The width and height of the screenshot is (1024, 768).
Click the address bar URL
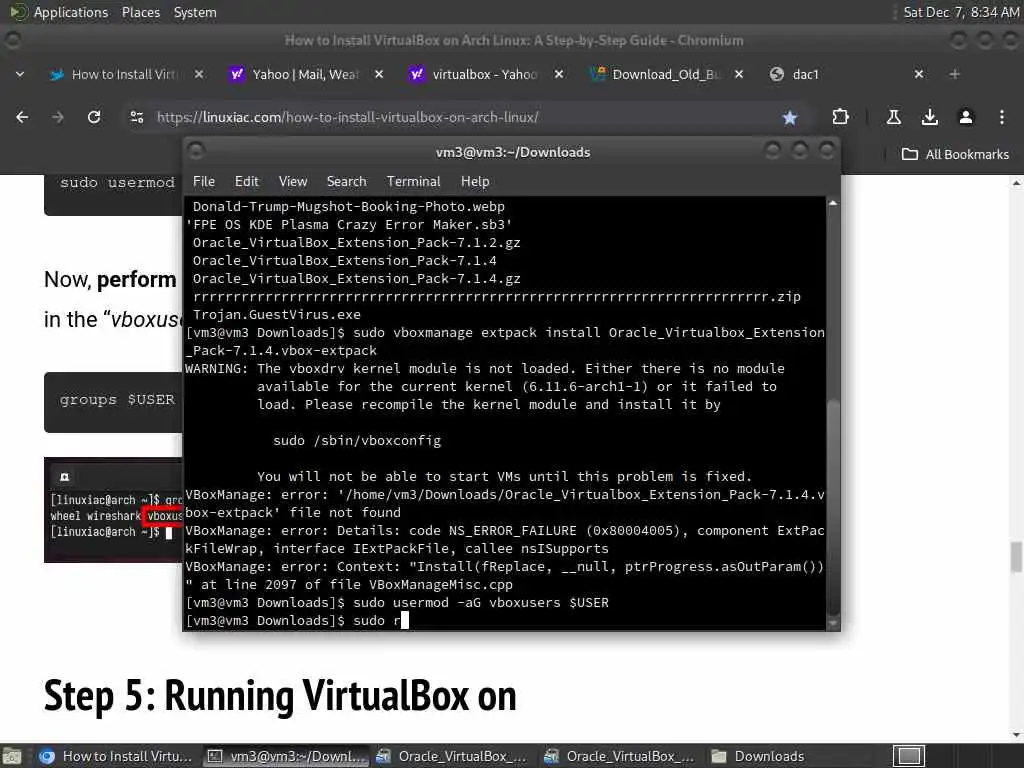(x=347, y=118)
